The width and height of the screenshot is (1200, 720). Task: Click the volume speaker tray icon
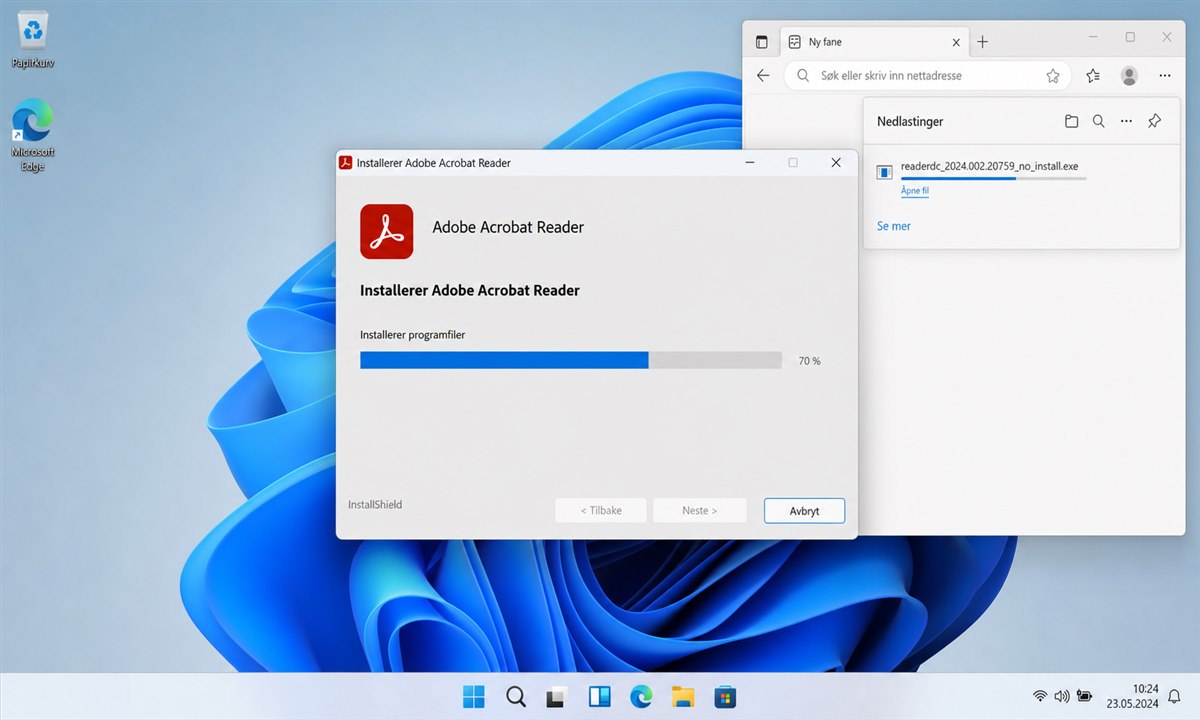click(1062, 696)
